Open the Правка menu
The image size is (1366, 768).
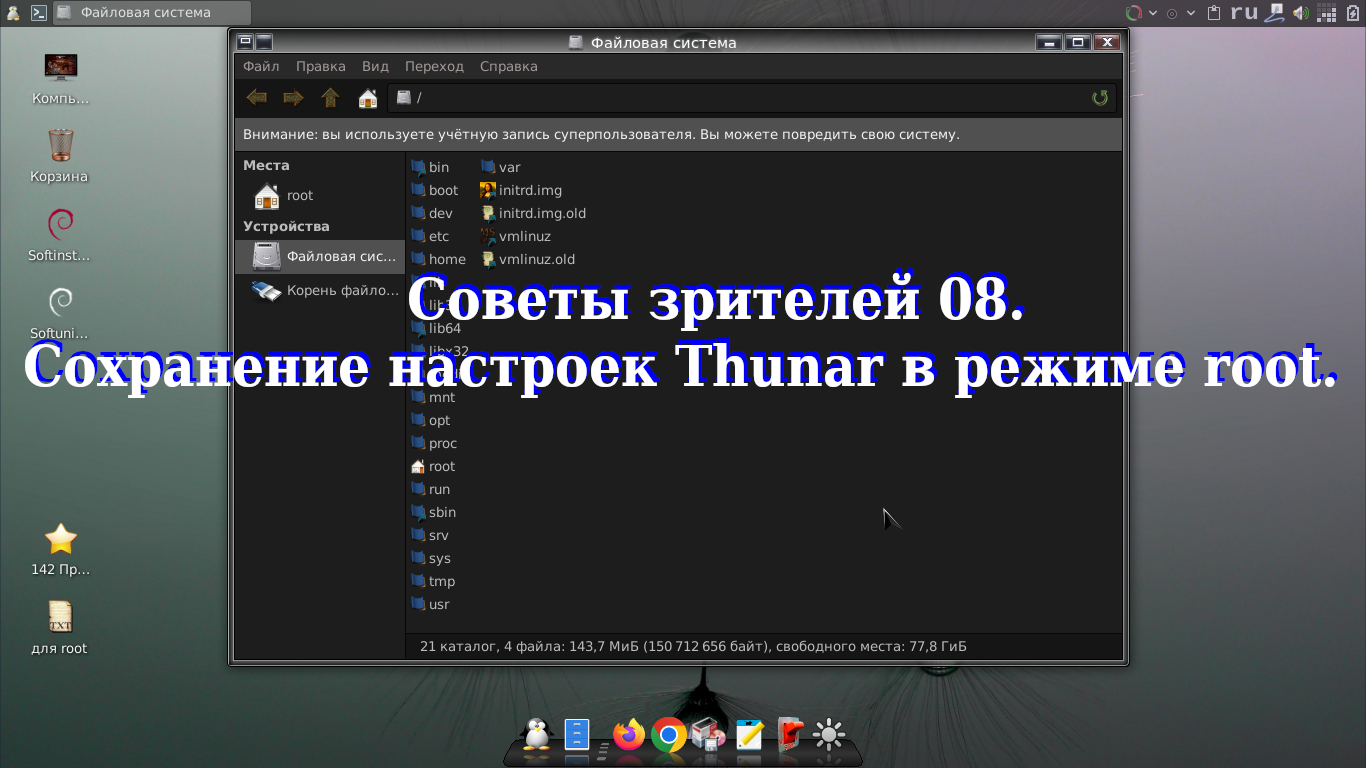[321, 66]
